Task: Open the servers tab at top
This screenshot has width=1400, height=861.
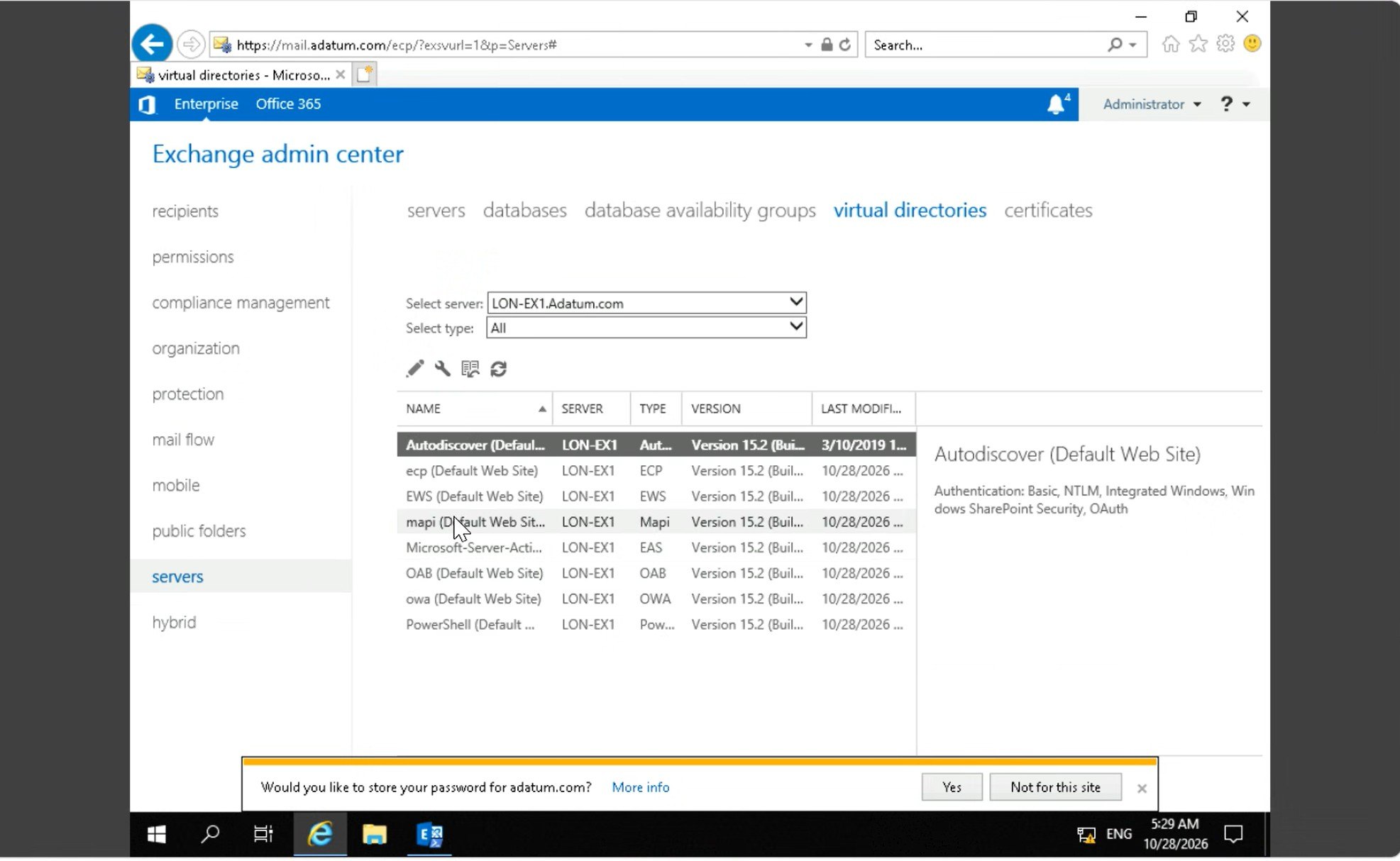Action: 436,210
